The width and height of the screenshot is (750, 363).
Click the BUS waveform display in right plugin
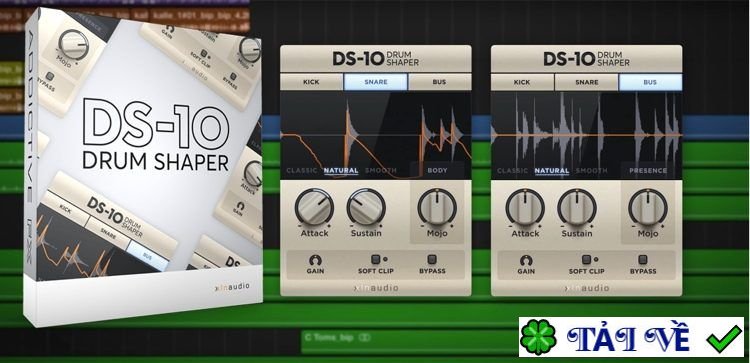click(586, 136)
